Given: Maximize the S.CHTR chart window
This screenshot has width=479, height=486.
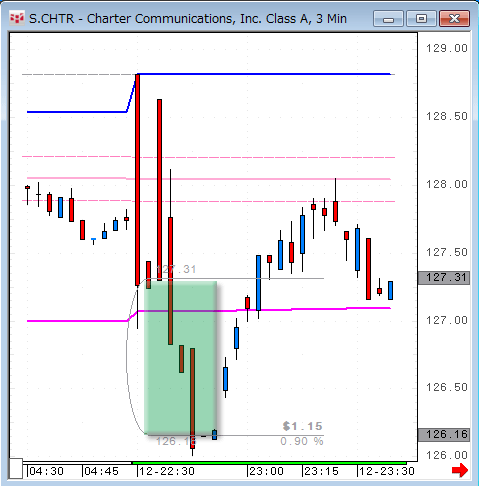Looking at the screenshot, I should (421, 18).
